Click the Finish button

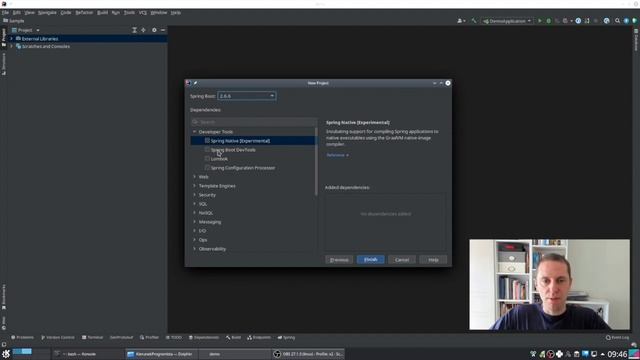370,260
